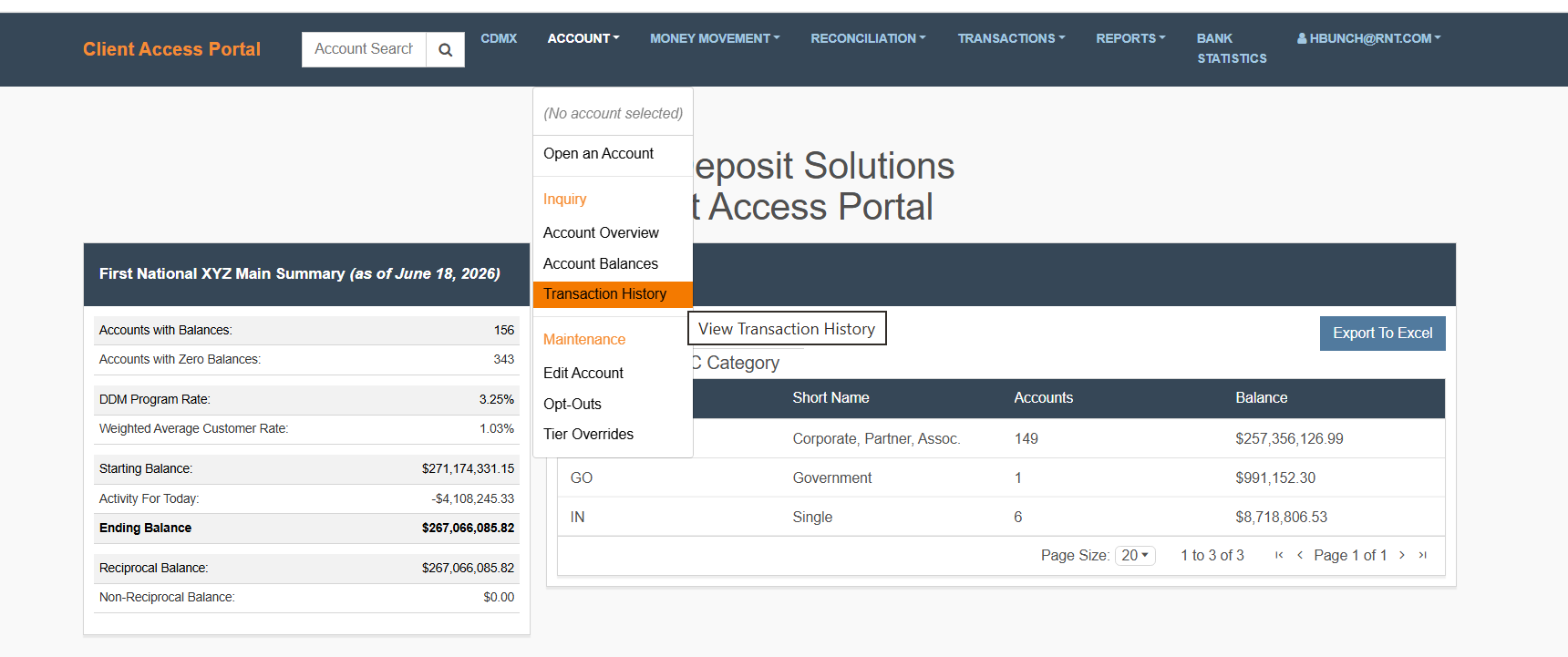Click the Export To Excel button
This screenshot has height=657, width=1568.
point(1382,334)
